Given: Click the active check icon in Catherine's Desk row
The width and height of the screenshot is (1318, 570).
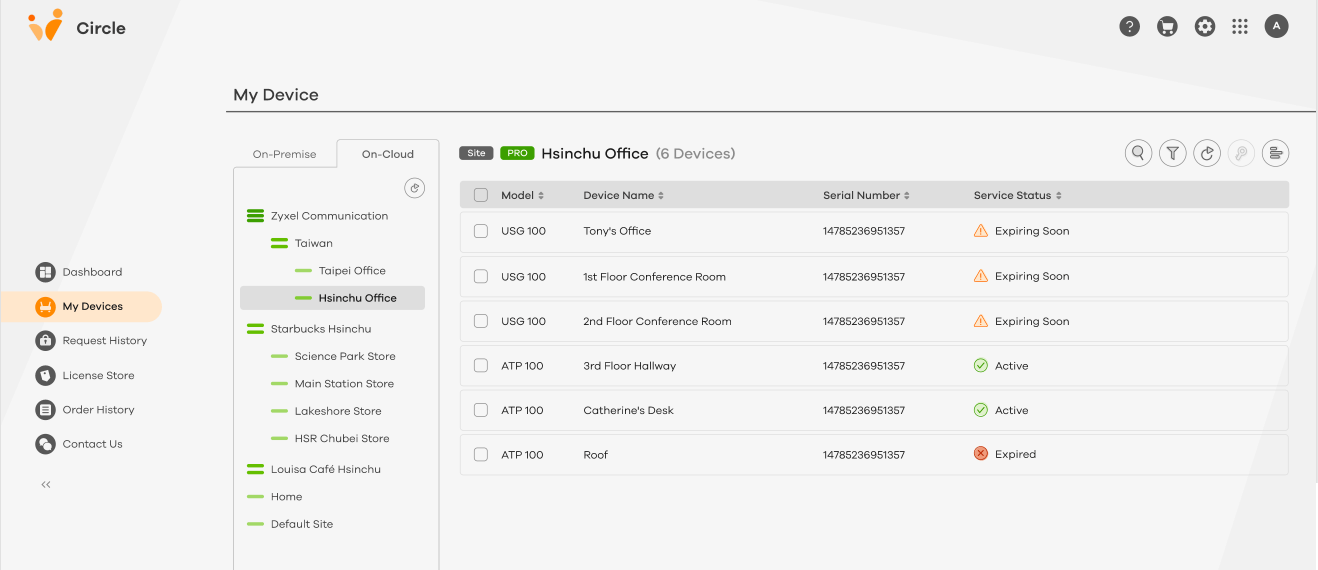Looking at the screenshot, I should 981,410.
